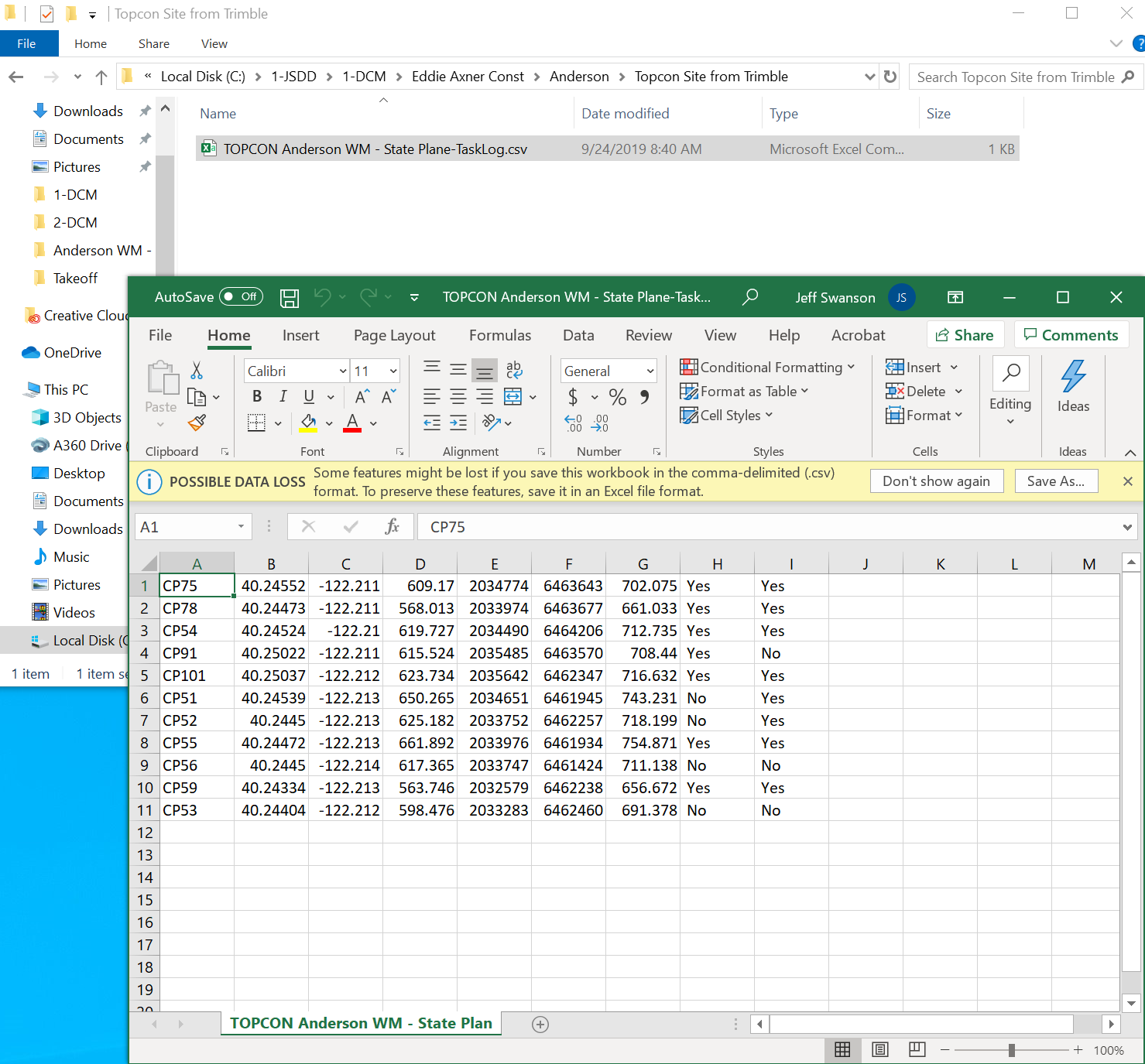Click Increase Font Size icon
The height and width of the screenshot is (1064, 1145).
[362, 397]
